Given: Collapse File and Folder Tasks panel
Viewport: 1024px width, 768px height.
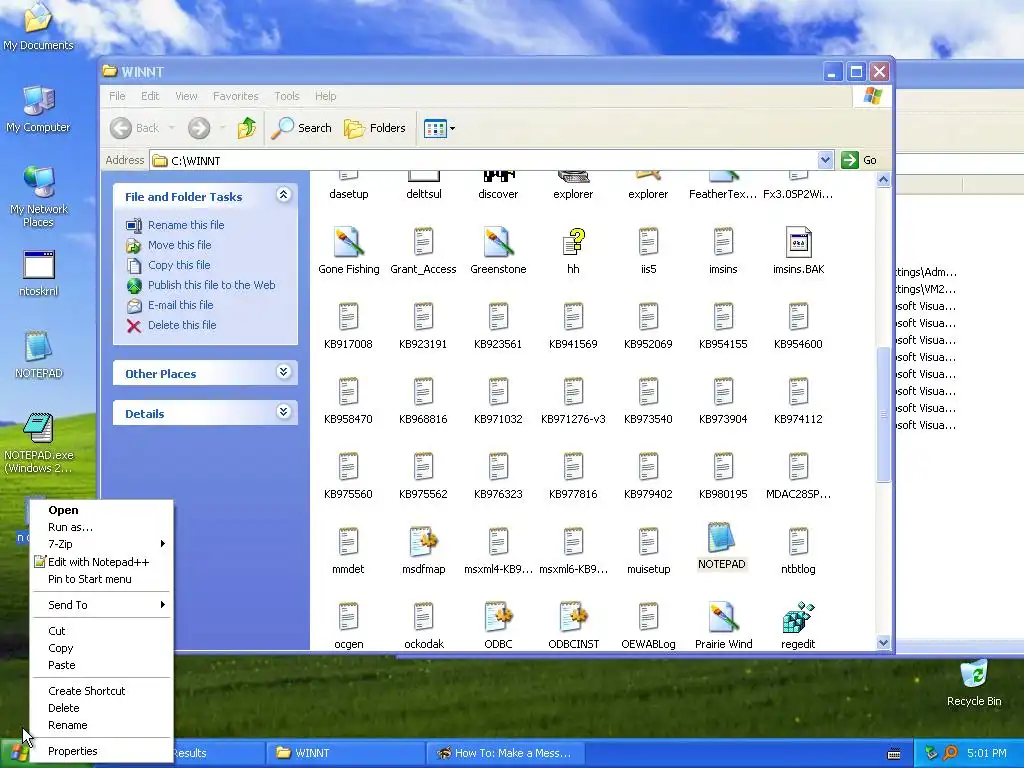Looking at the screenshot, I should point(283,195).
